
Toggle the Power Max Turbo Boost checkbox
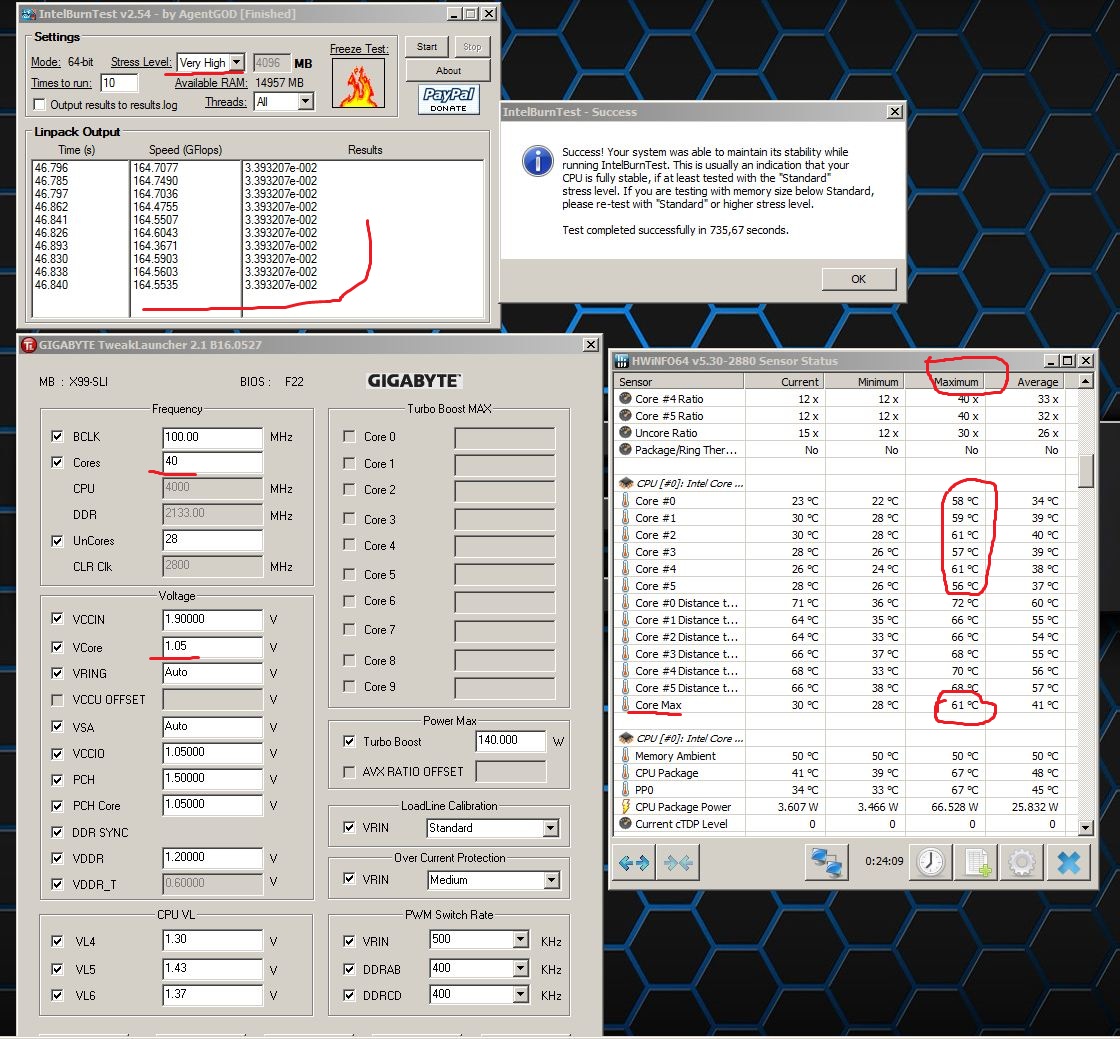[x=349, y=741]
